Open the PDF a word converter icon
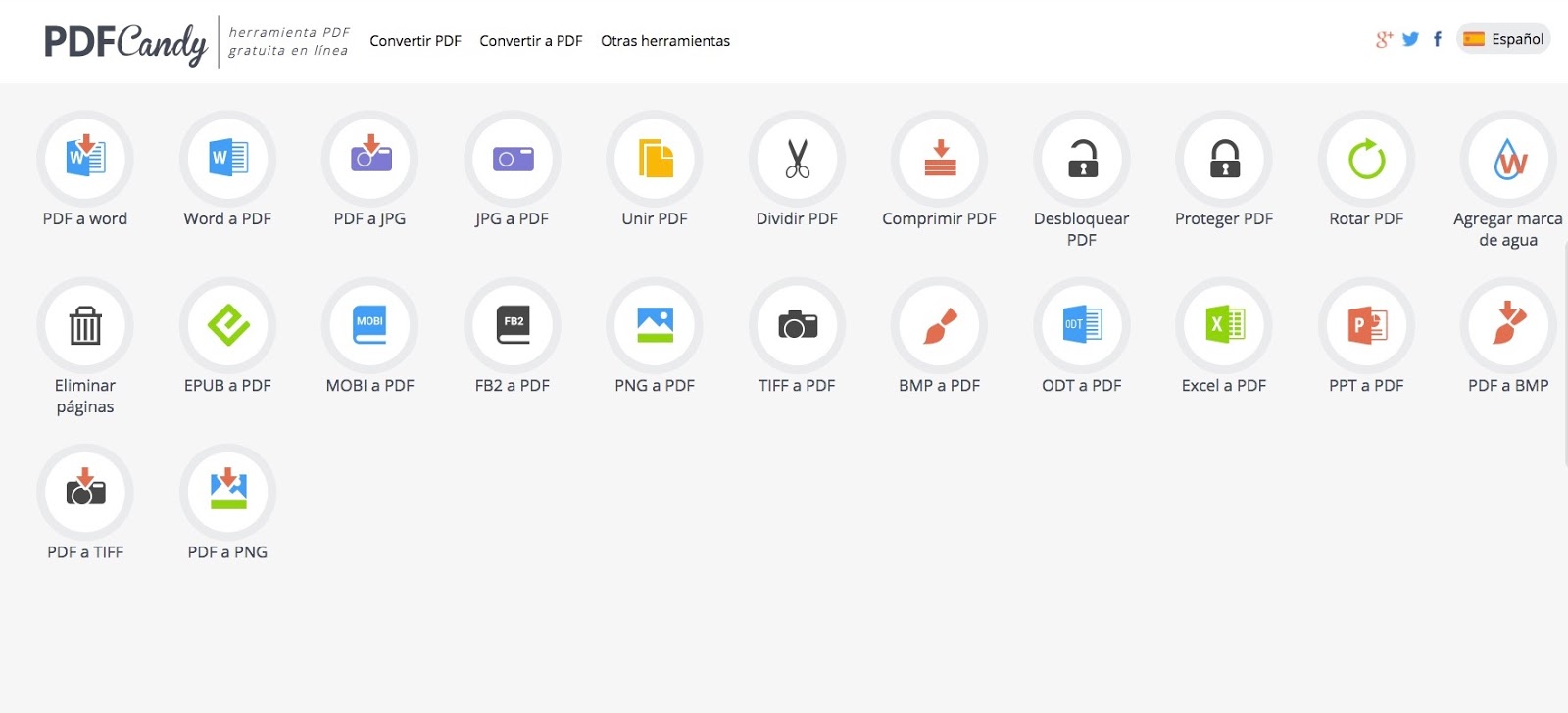Screen dimensions: 1568x713 click(x=85, y=159)
